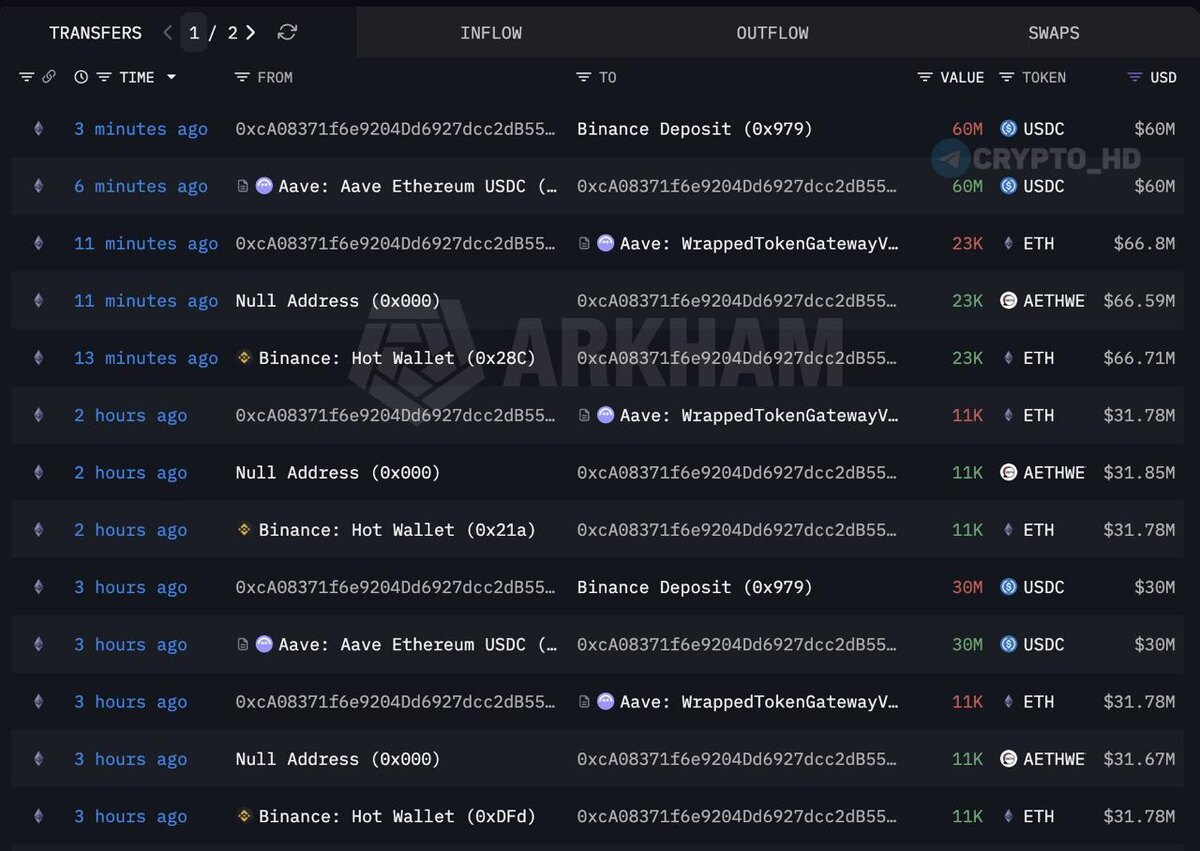
Task: Click the $31.67M USD value
Action: (x=1139, y=759)
